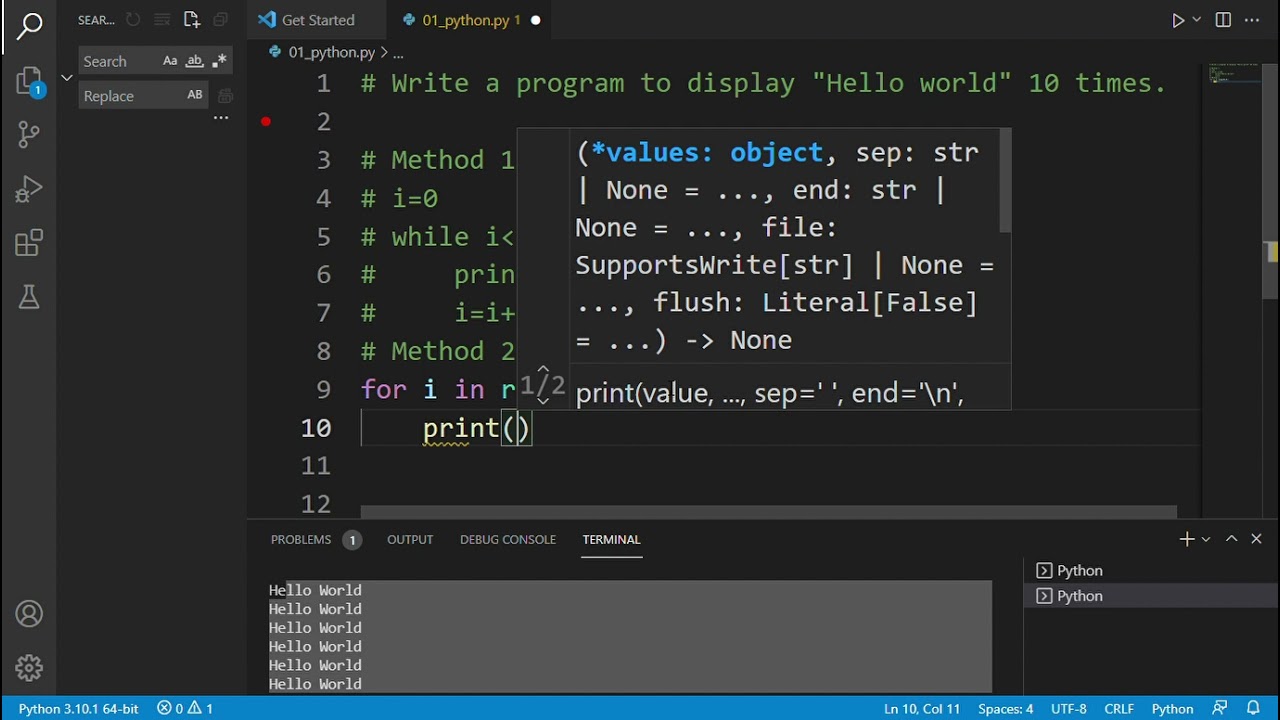Open the Manage gear menu

29,667
